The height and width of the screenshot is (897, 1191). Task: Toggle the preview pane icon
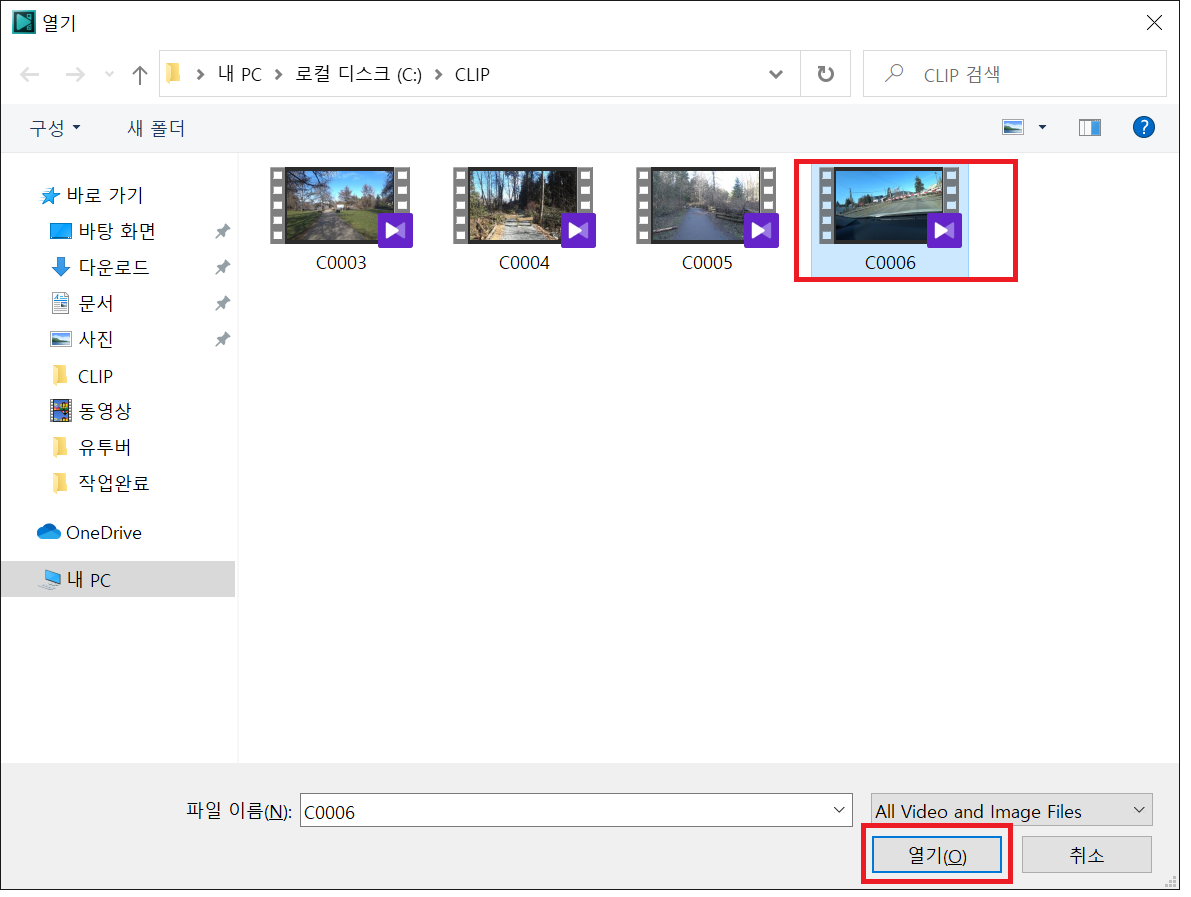1089,128
